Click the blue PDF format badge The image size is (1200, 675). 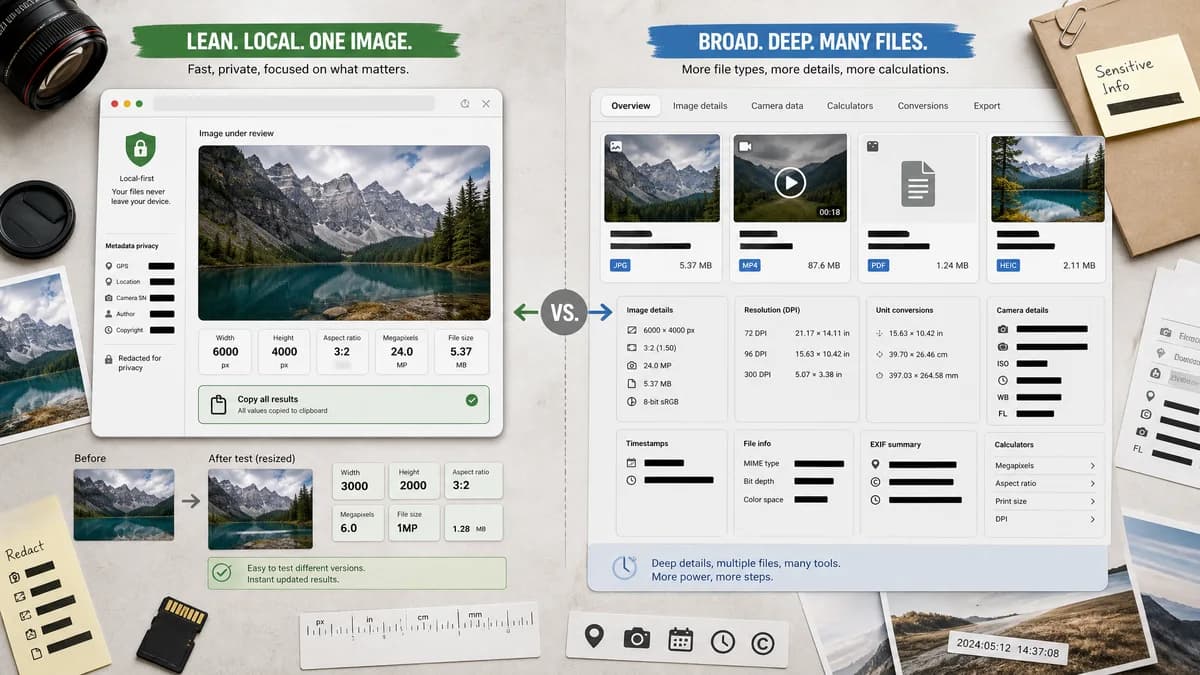tap(879, 266)
